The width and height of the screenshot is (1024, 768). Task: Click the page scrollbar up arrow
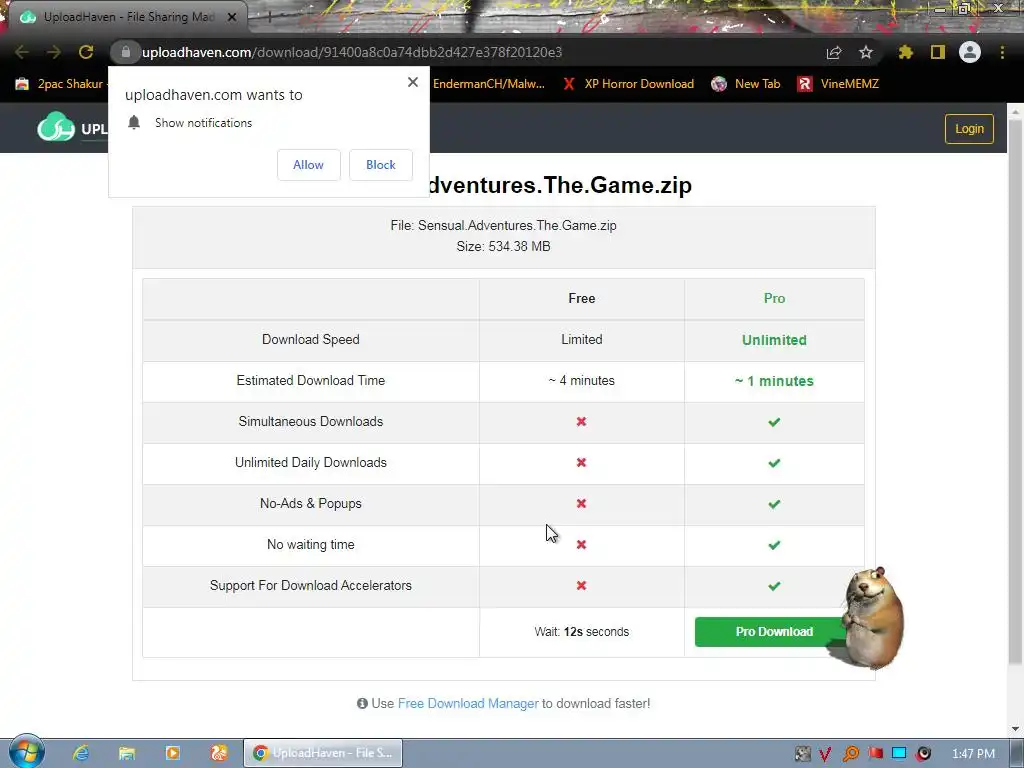(x=1016, y=112)
